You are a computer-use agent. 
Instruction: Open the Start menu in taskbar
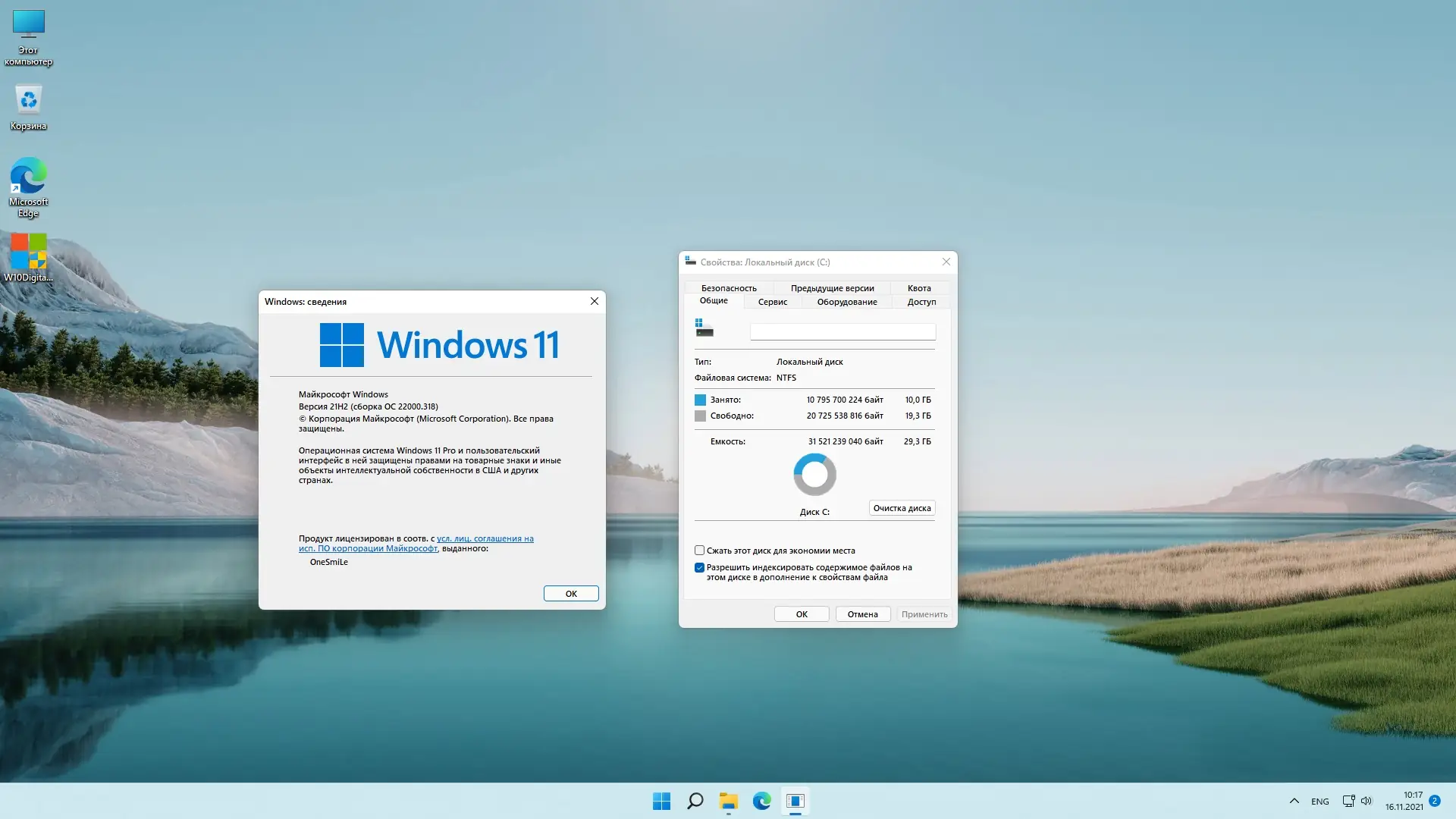coord(661,801)
